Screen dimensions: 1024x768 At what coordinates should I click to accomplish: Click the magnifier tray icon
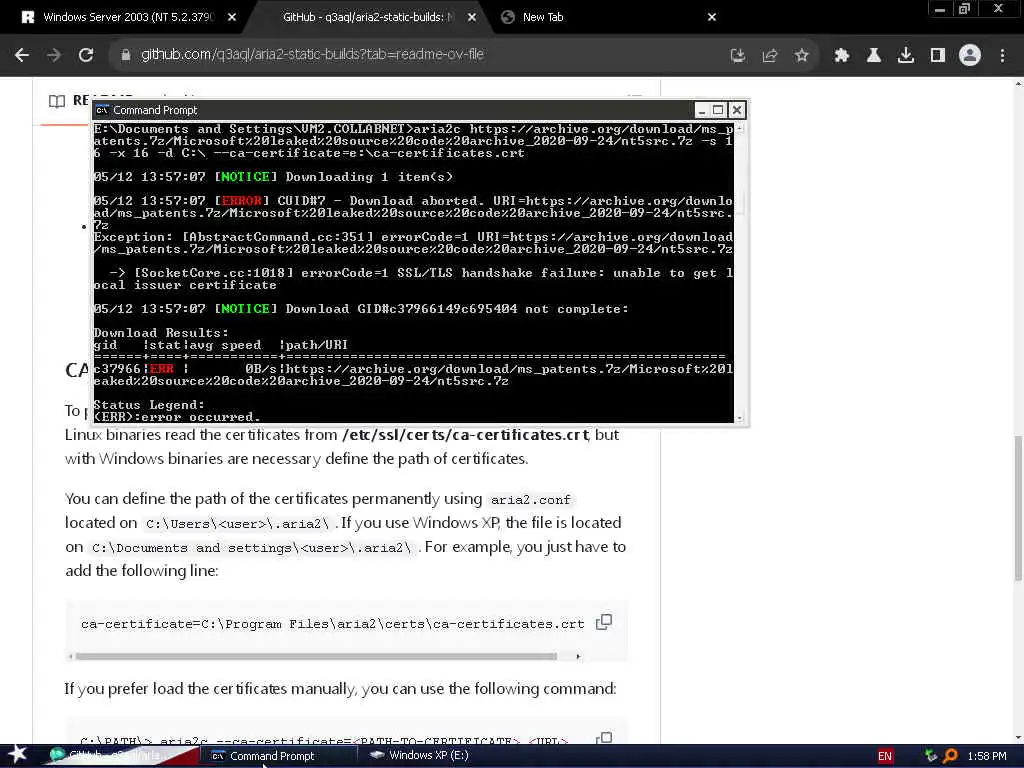click(951, 756)
